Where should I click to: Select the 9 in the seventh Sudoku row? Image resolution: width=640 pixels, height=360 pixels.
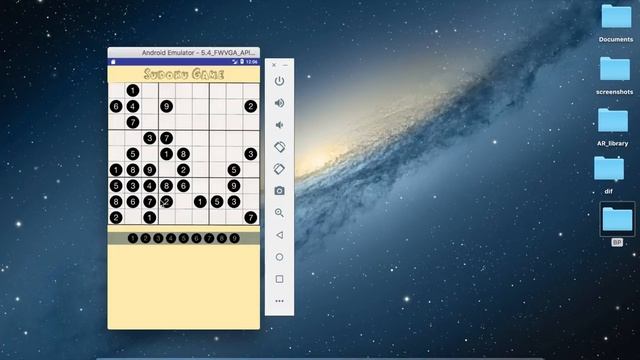[x=234, y=186]
